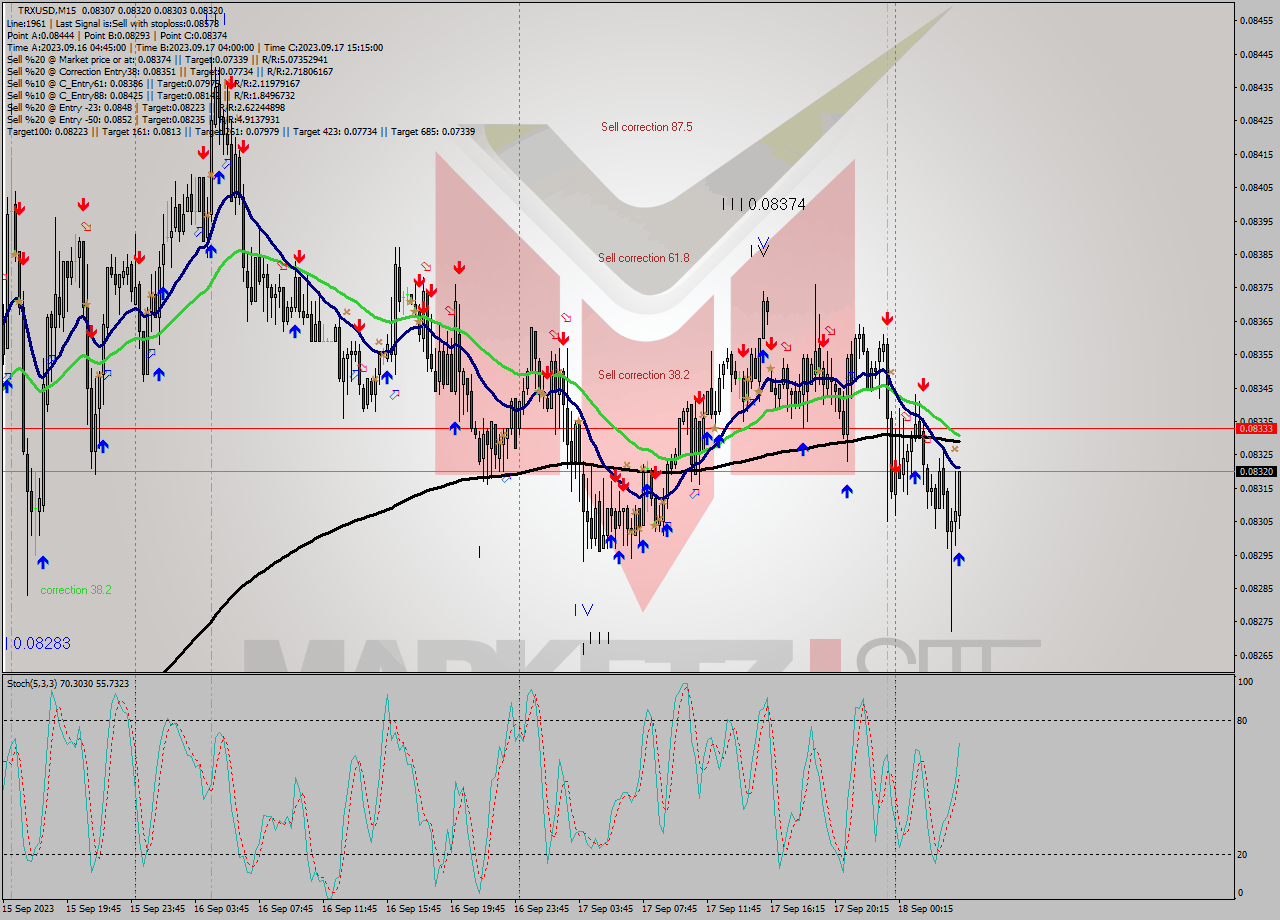Click the green 'correction 38.2' label
This screenshot has width=1280, height=920.
click(x=76, y=590)
